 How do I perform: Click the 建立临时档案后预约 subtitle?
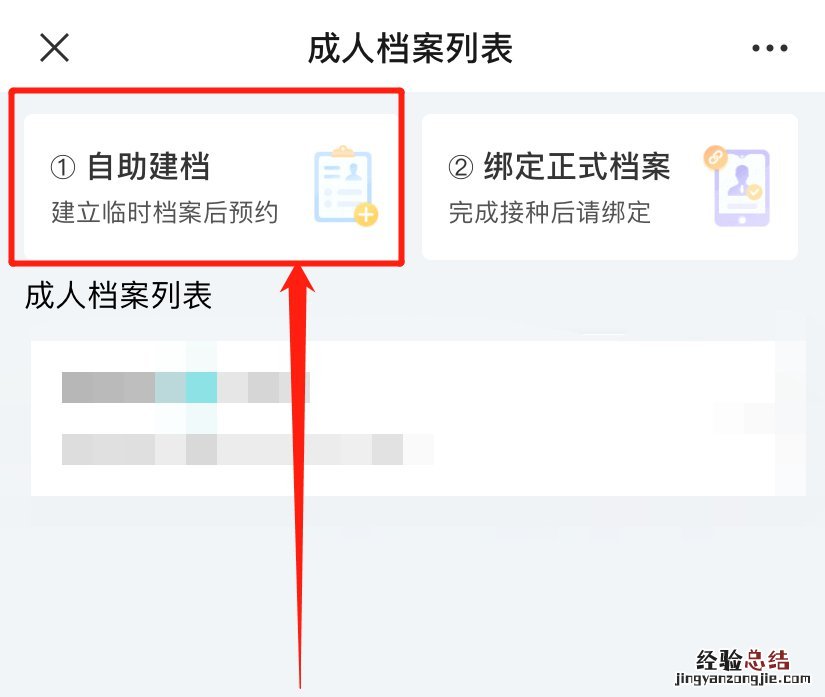(165, 213)
